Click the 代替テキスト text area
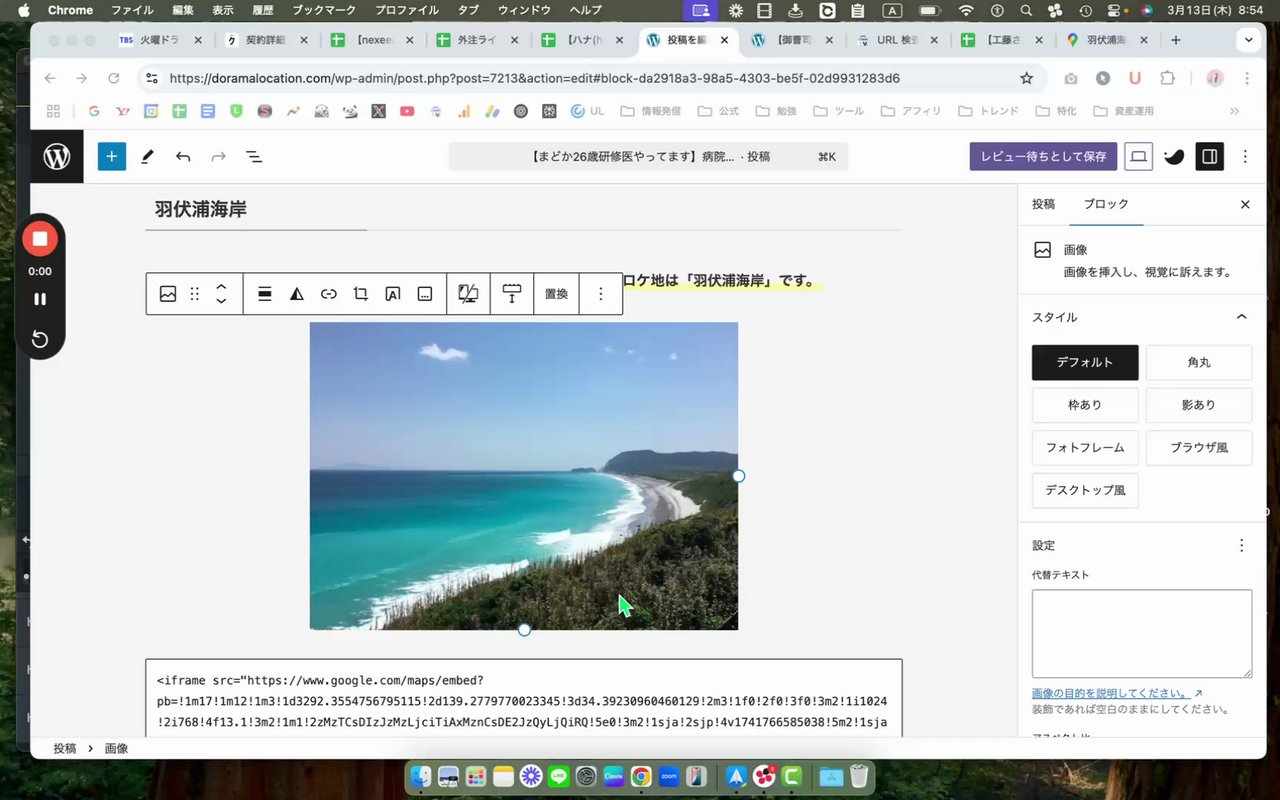1280x800 pixels. [x=1142, y=634]
